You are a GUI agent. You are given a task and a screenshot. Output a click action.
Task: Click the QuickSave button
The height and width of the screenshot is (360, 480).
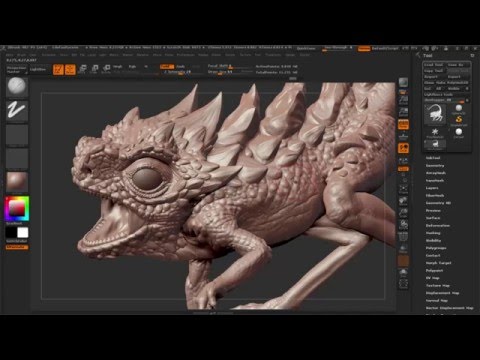306,49
